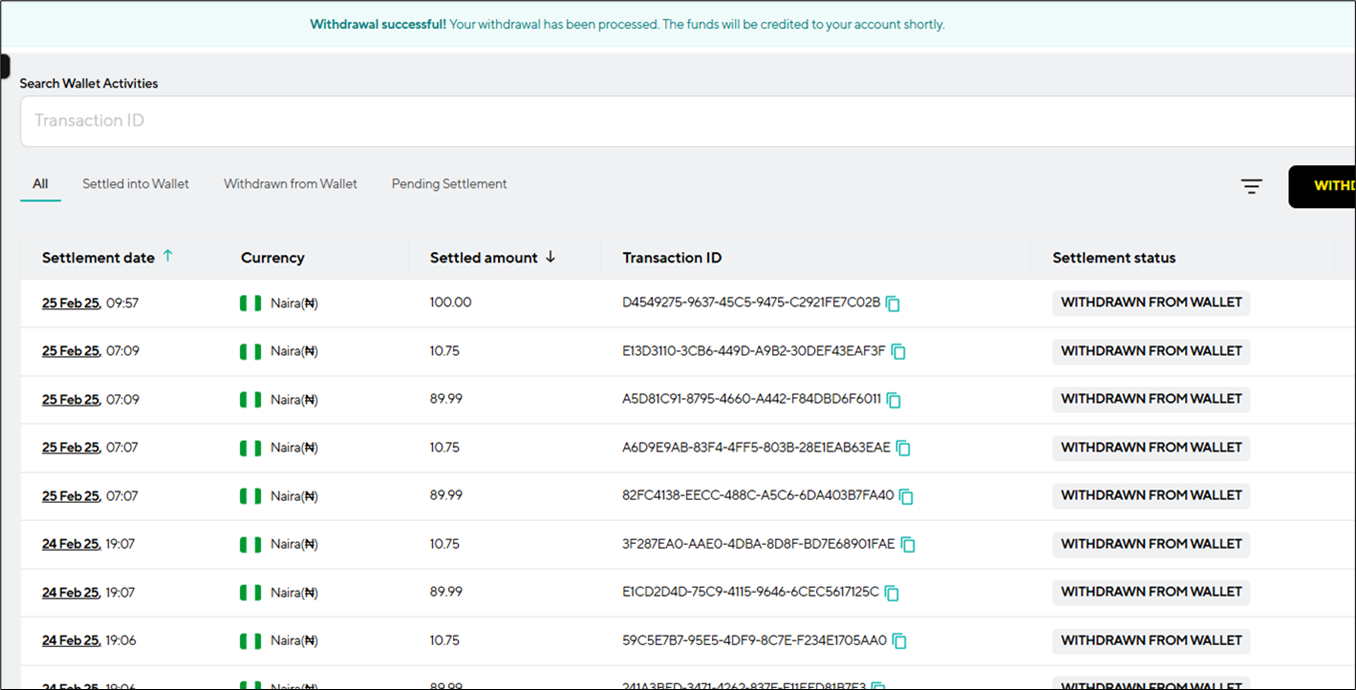
Task: Open the Withdrawn from Wallet tab
Action: (x=290, y=184)
